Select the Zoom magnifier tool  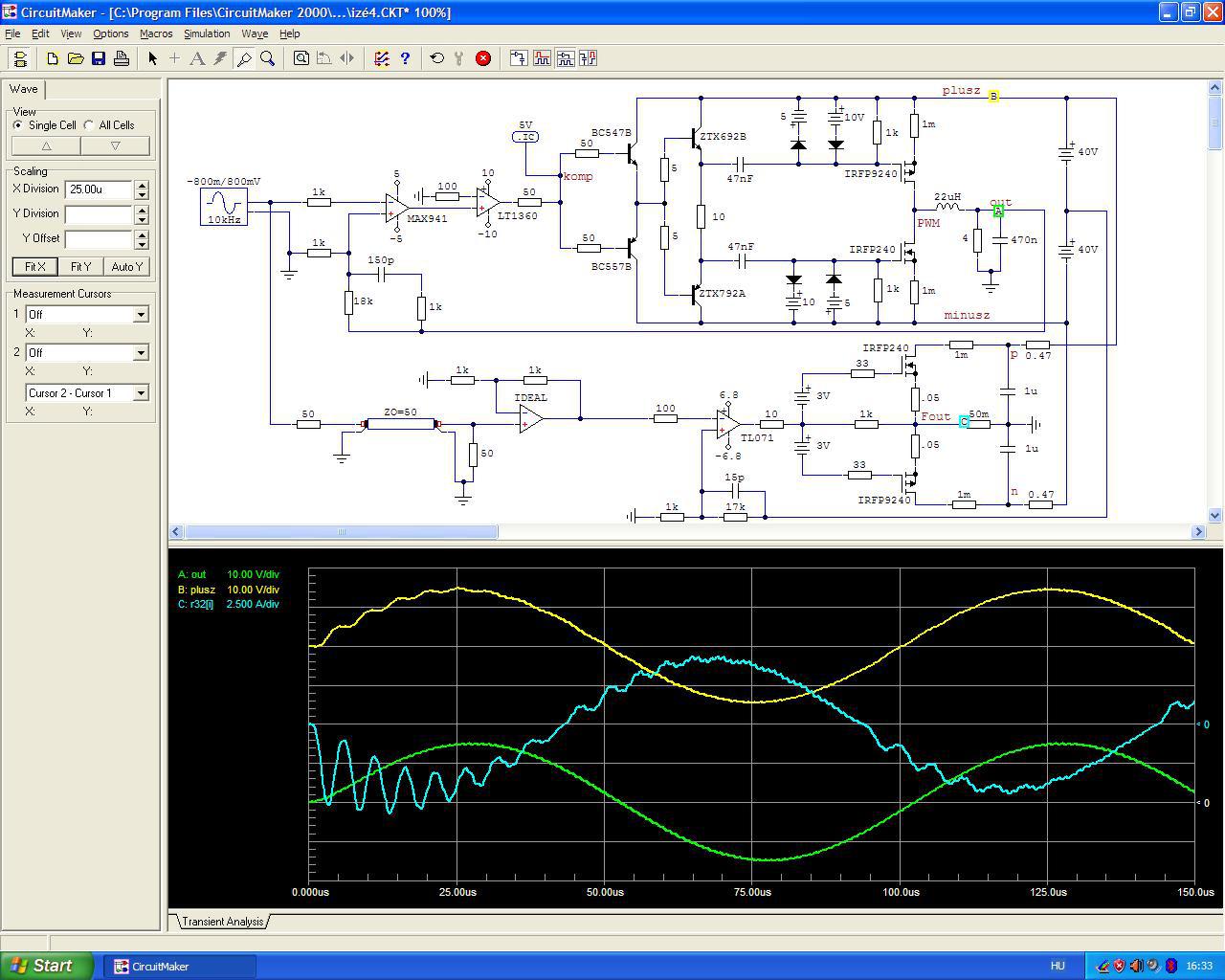point(268,58)
